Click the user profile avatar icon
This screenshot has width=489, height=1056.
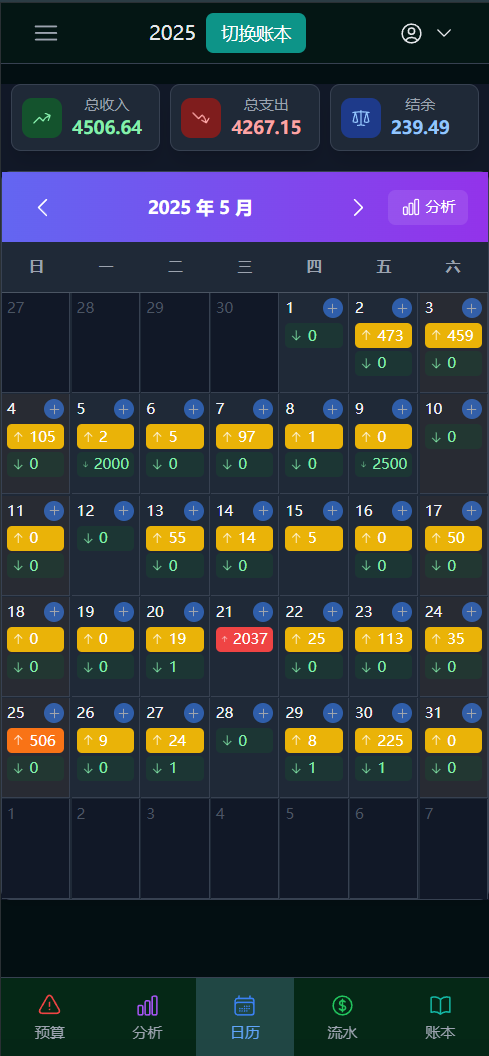tap(411, 33)
